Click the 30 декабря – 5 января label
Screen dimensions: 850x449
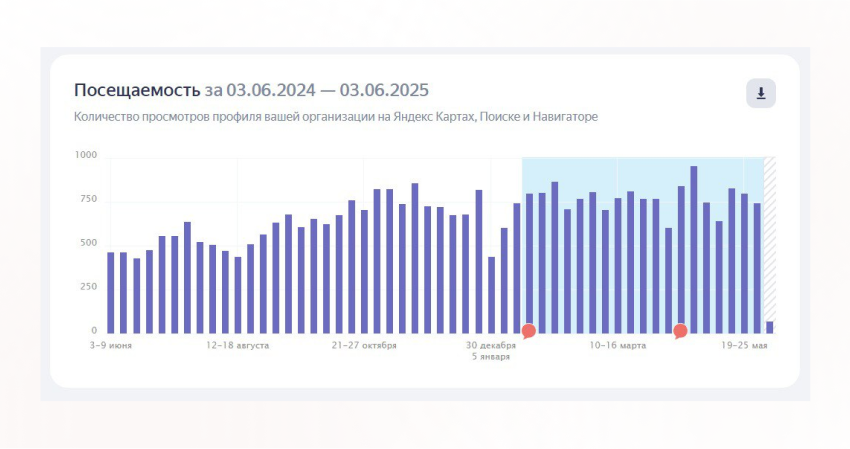pos(491,351)
